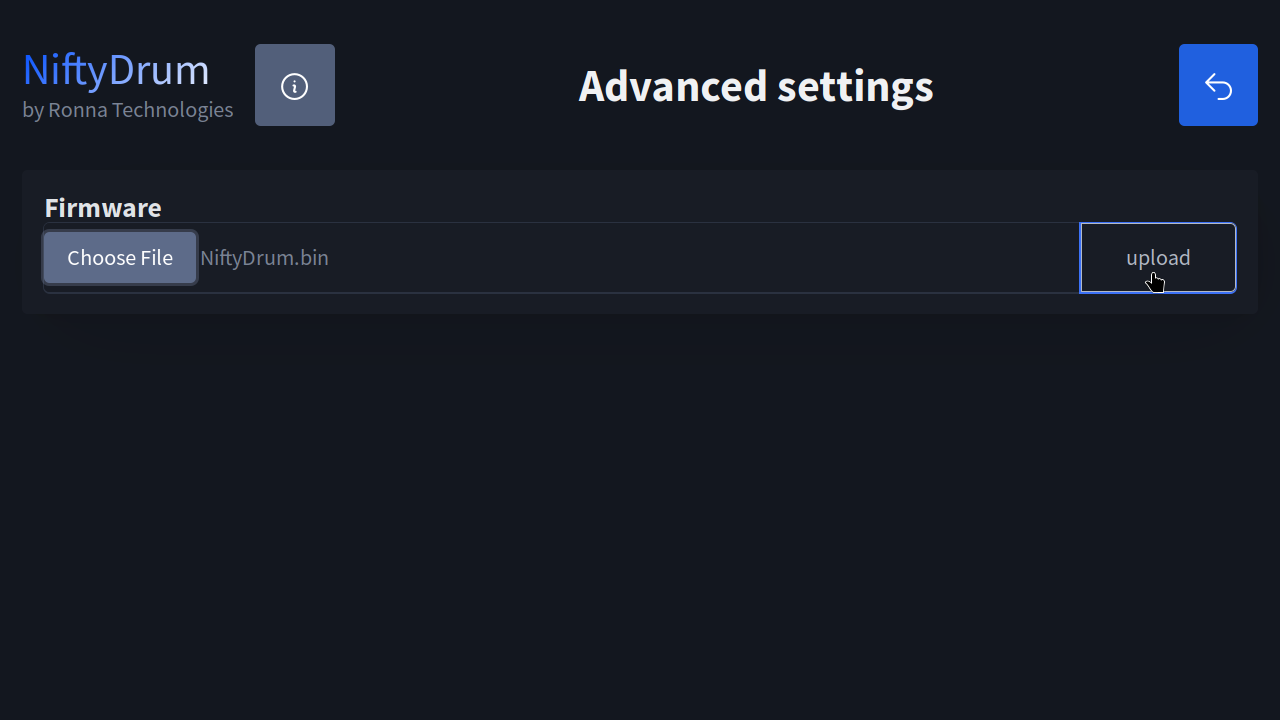This screenshot has height=720, width=1280.
Task: Open device information via the circled-i icon
Action: (295, 85)
